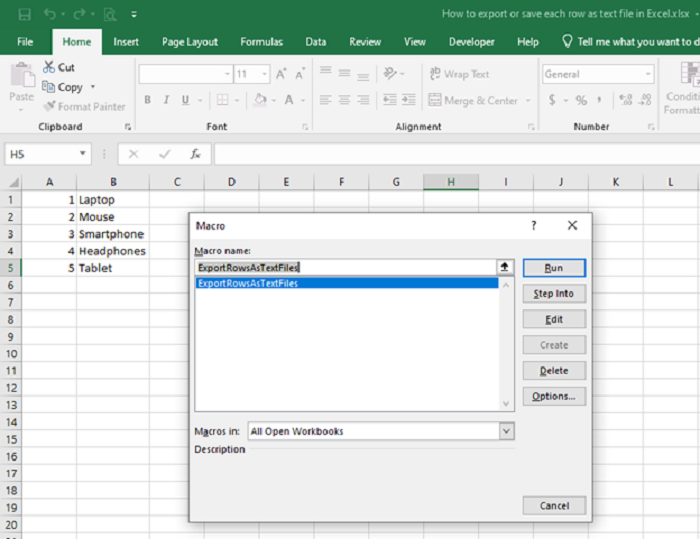Toggle Bold formatting in Font group

point(148,100)
